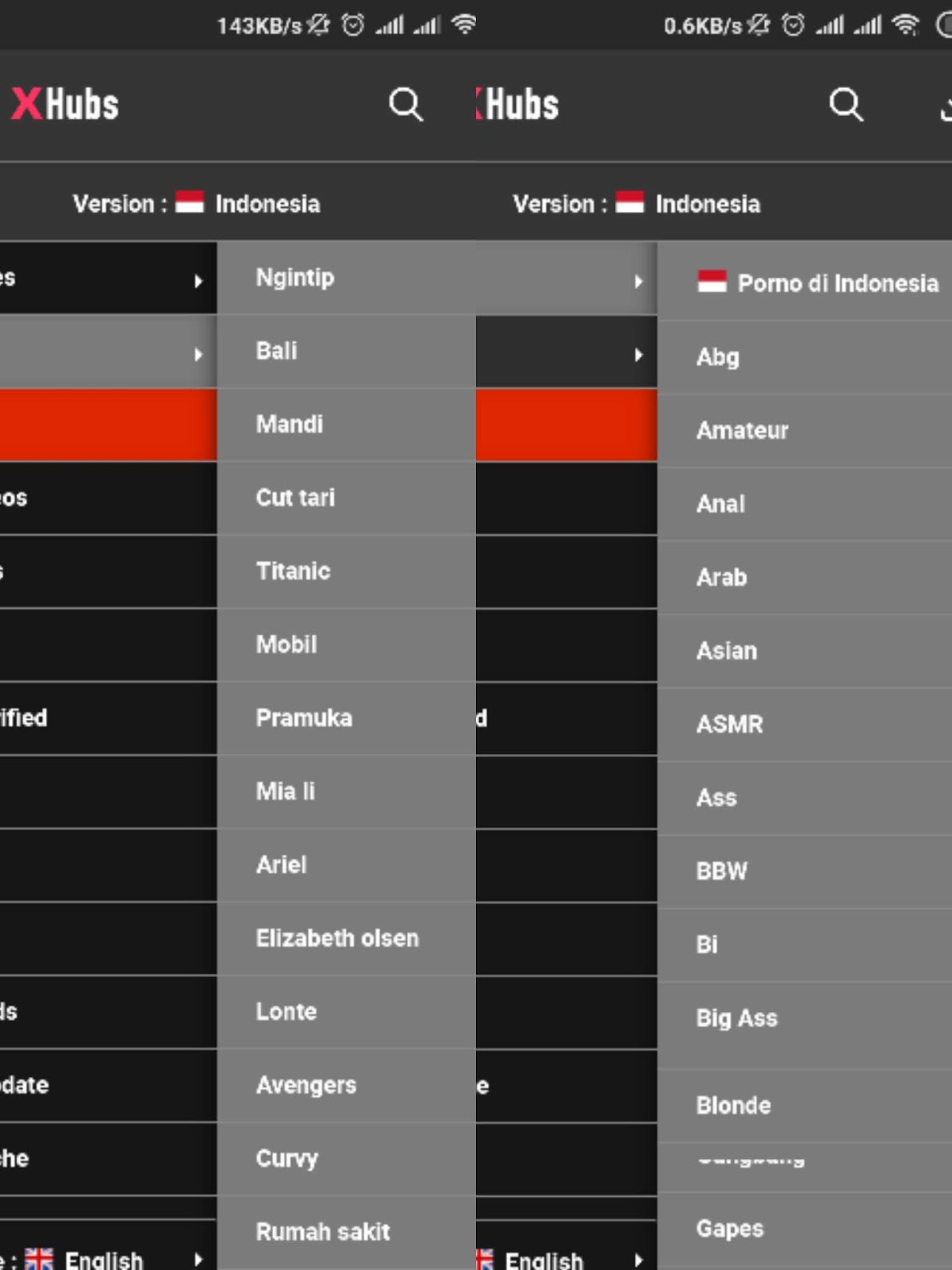Select the 'Bi' category
Screen dimensions: 952x1270
(804, 945)
